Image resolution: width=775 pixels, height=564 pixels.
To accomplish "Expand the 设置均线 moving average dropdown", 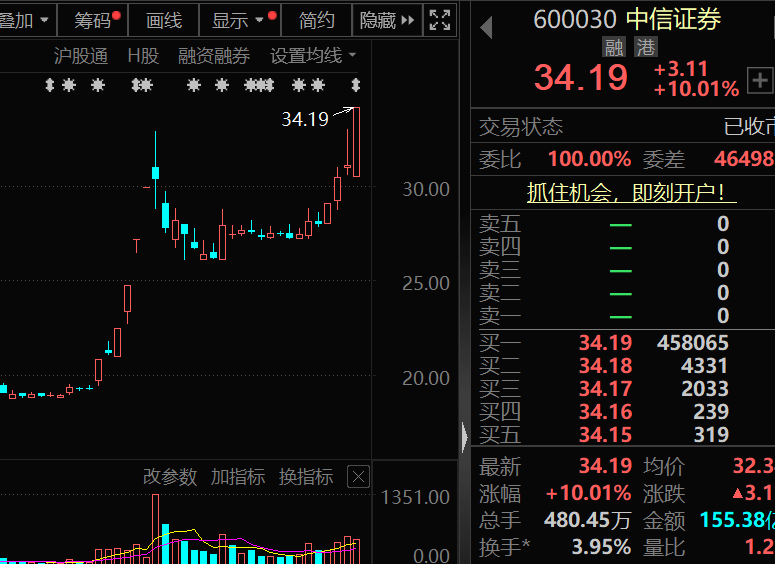I will 313,56.
